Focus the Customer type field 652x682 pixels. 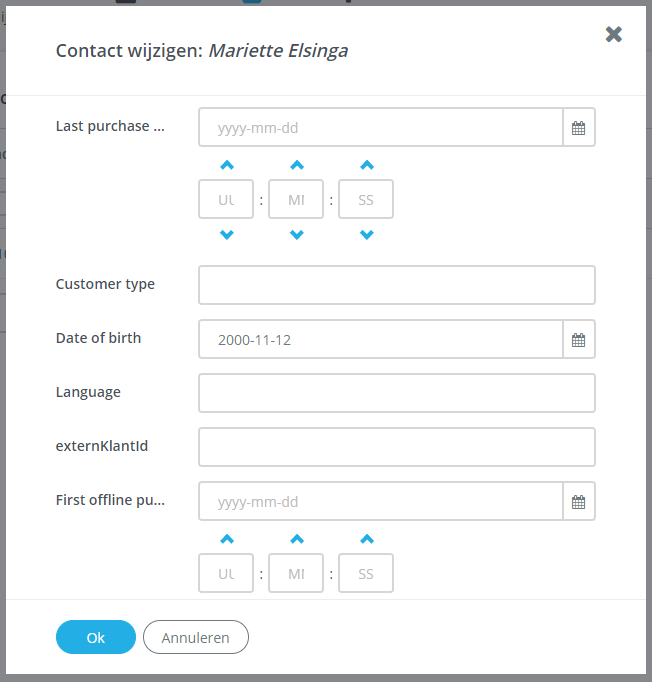pos(396,285)
